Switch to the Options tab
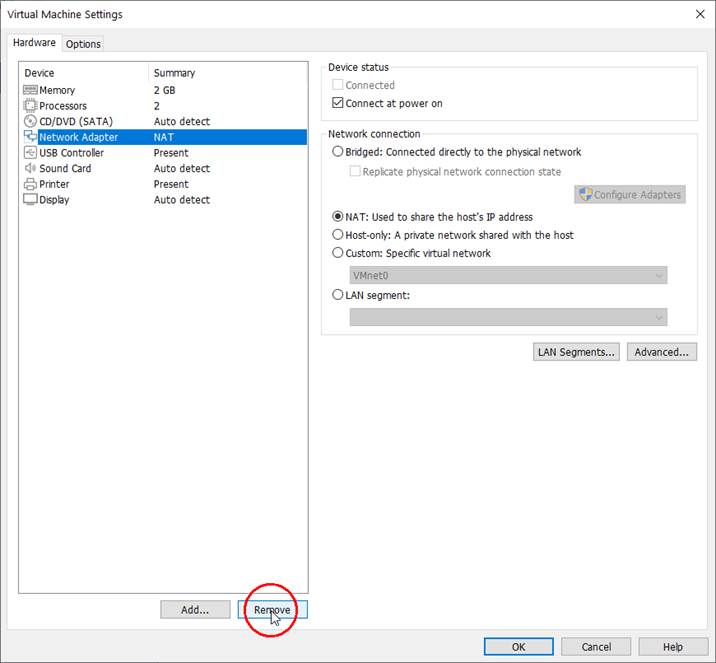The image size is (716, 663). (x=84, y=44)
